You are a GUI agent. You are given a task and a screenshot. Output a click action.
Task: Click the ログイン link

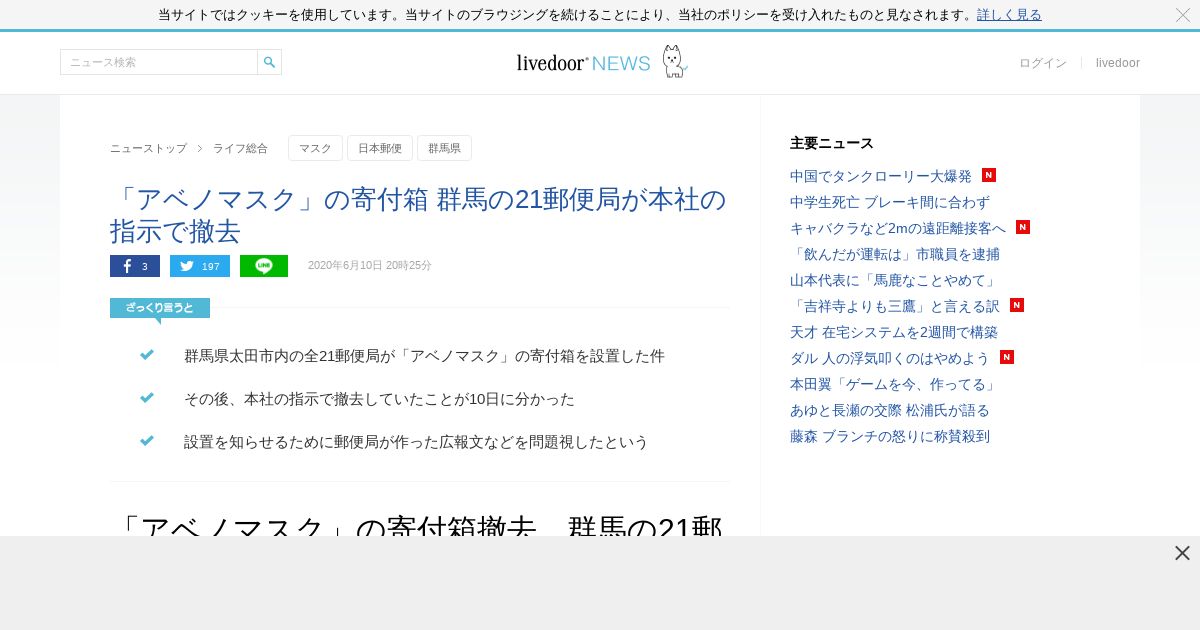pos(1043,63)
